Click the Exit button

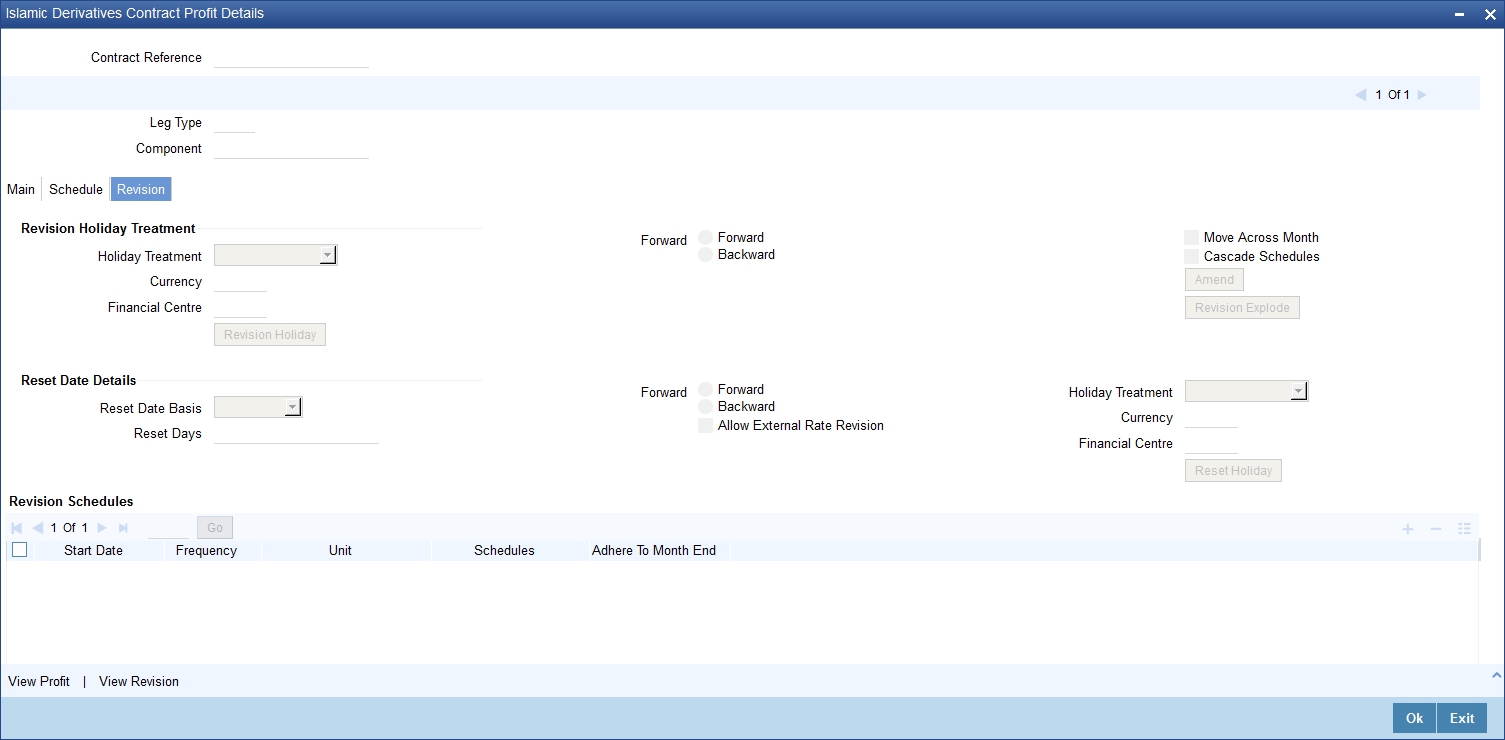point(1462,718)
